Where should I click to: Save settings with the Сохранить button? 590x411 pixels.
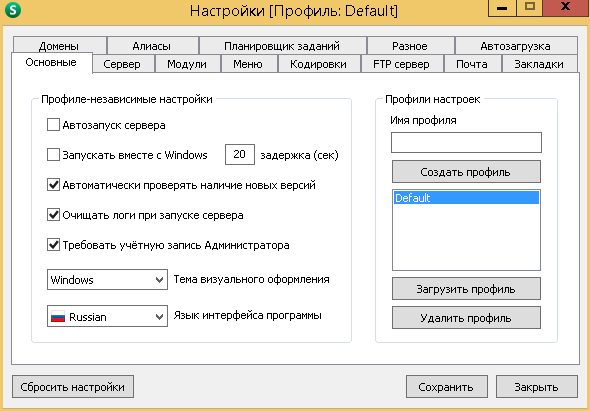pos(447,387)
